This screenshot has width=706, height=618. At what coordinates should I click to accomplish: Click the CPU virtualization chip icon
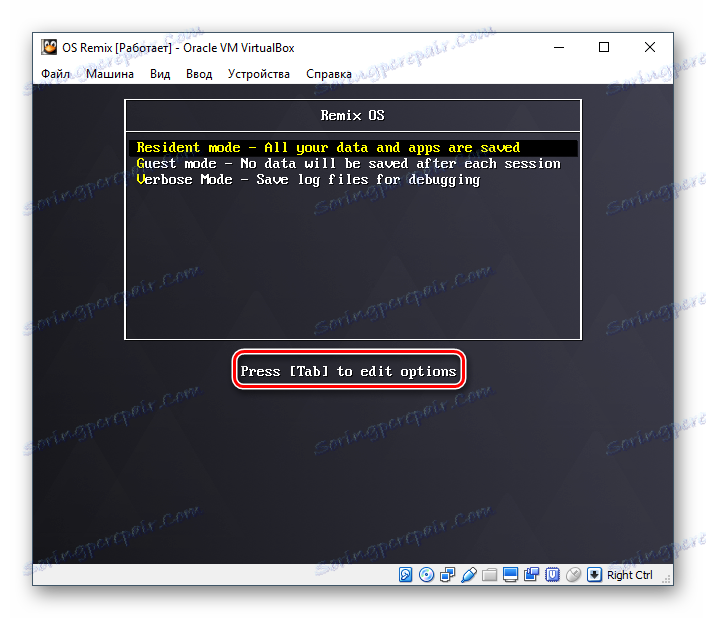[x=552, y=575]
